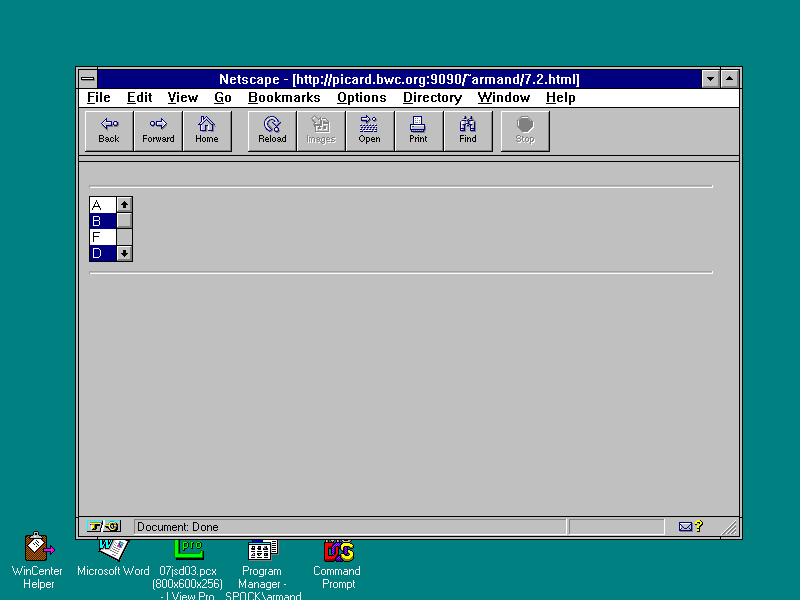Deselect highlighted option B in list

point(102,221)
